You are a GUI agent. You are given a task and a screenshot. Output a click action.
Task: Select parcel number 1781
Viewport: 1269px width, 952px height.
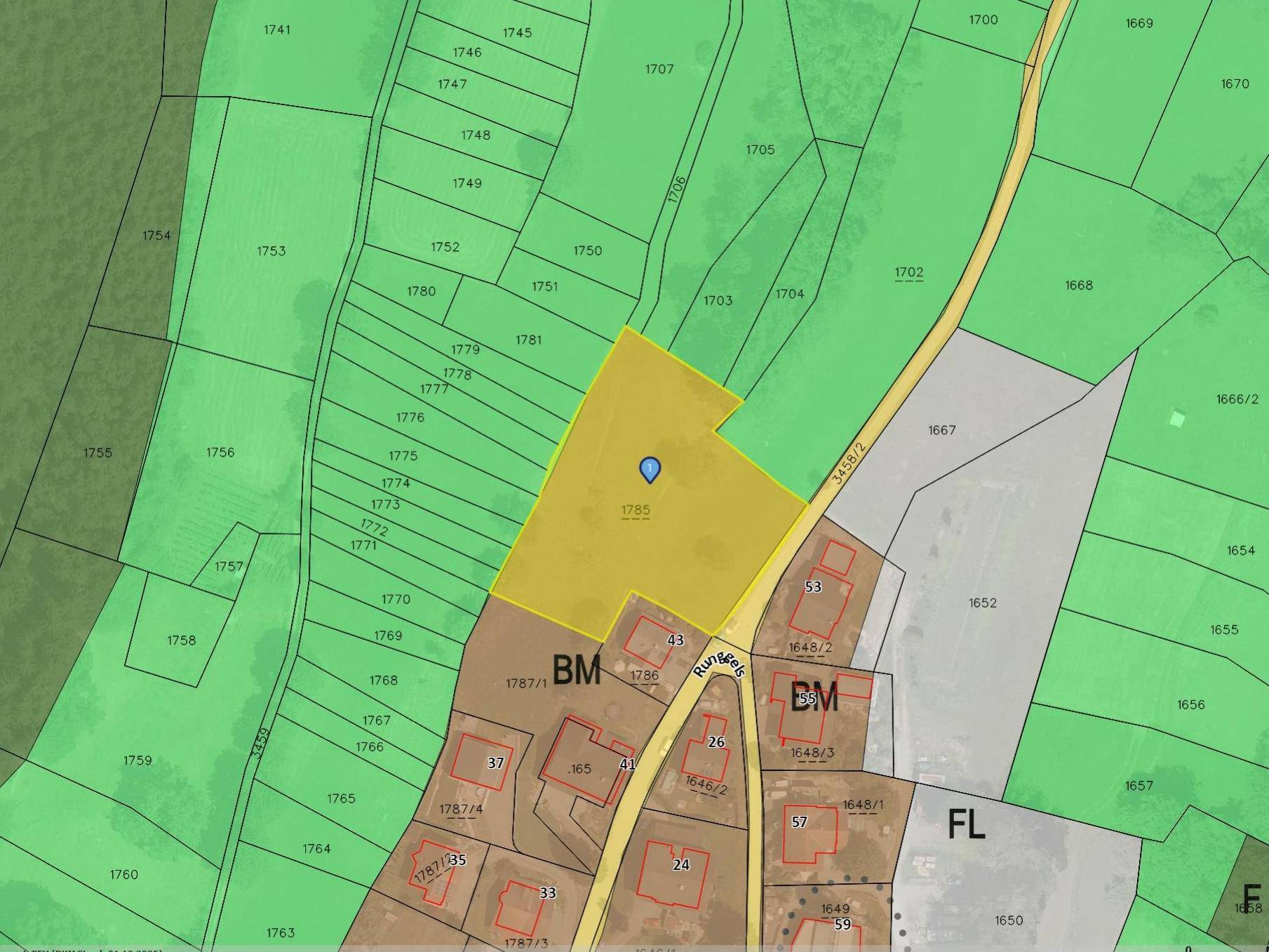pyautogui.click(x=529, y=340)
